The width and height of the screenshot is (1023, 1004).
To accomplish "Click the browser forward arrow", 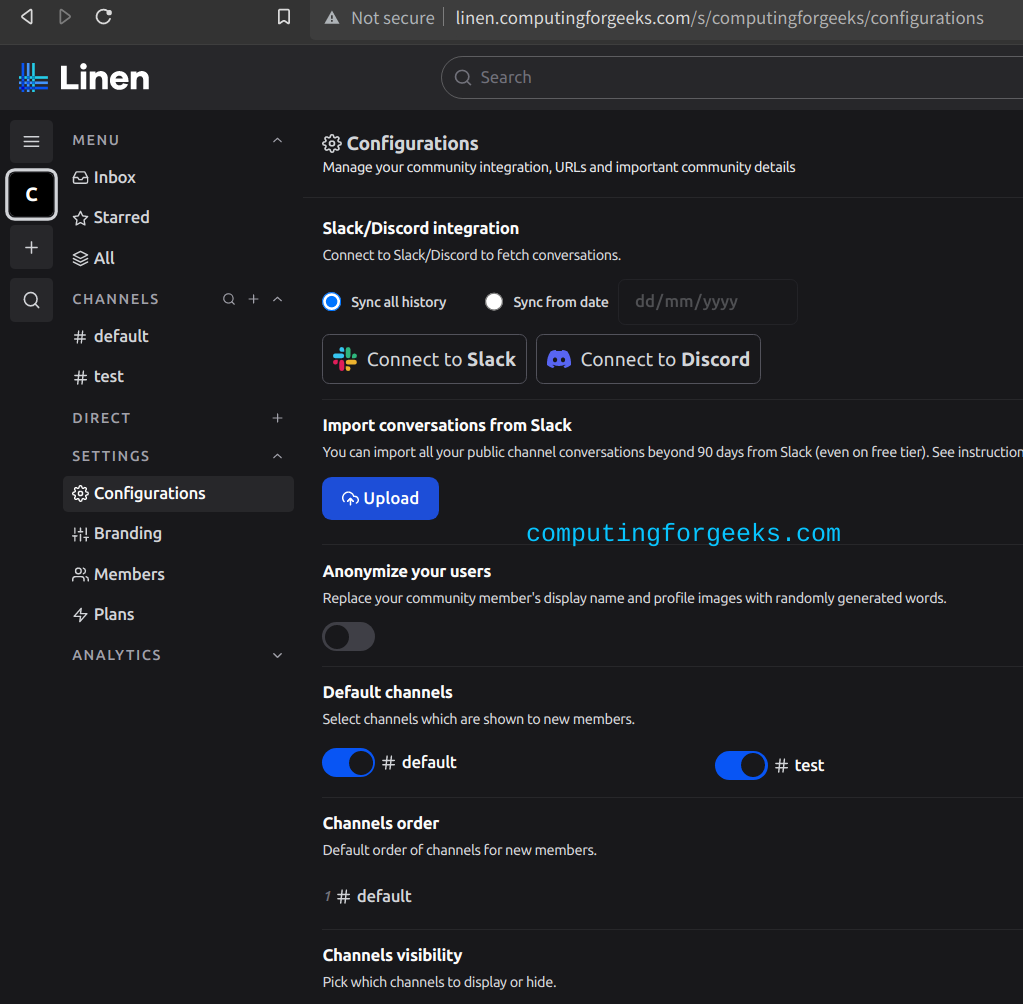I will point(64,16).
